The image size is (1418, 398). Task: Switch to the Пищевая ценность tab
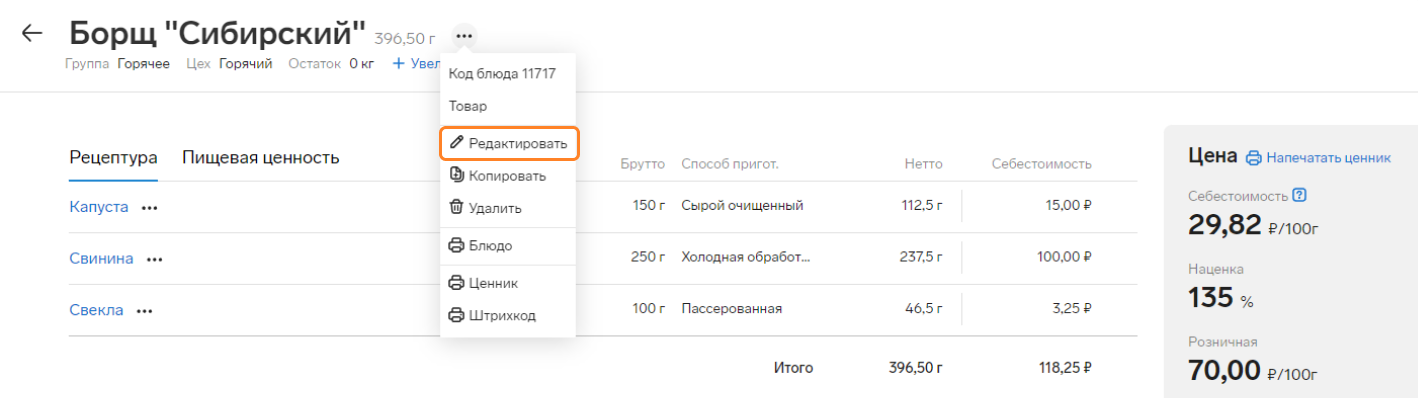(261, 157)
